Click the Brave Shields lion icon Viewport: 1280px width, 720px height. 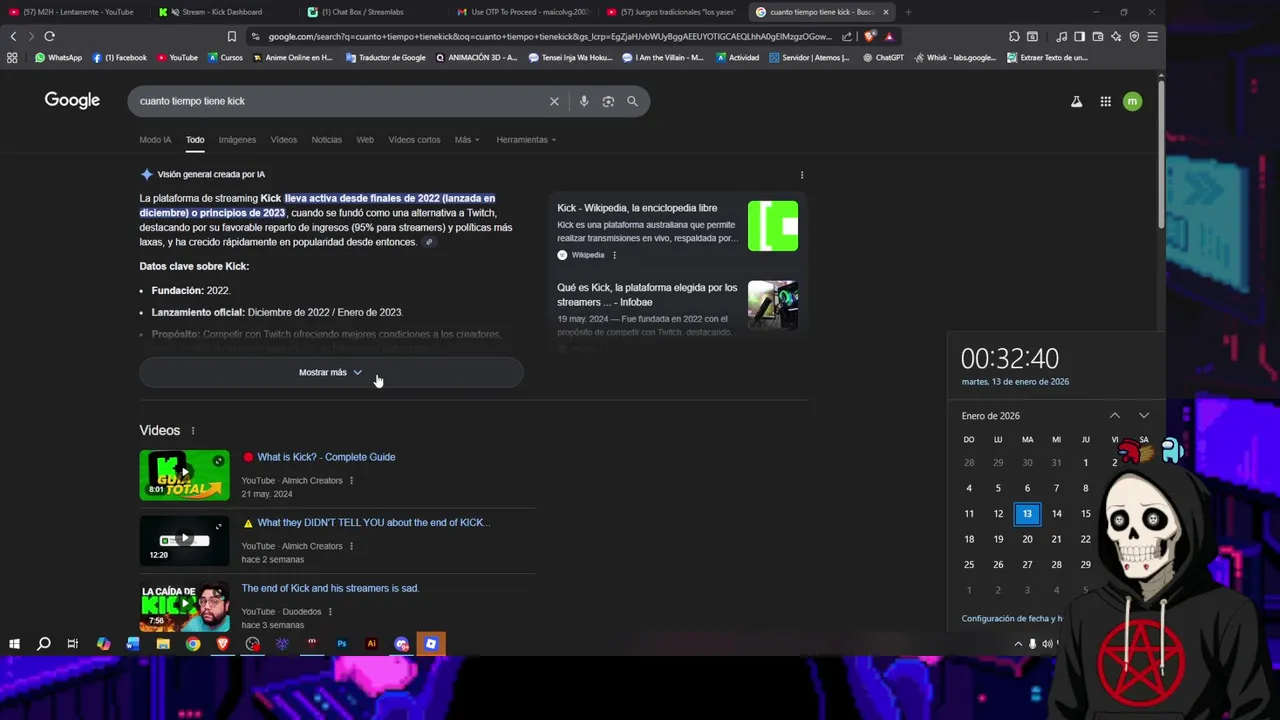(870, 36)
